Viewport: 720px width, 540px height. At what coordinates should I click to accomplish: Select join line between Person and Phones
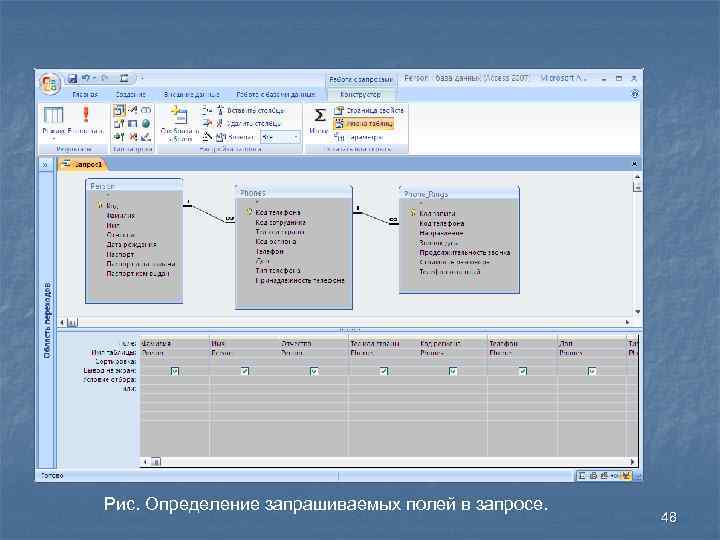209,213
